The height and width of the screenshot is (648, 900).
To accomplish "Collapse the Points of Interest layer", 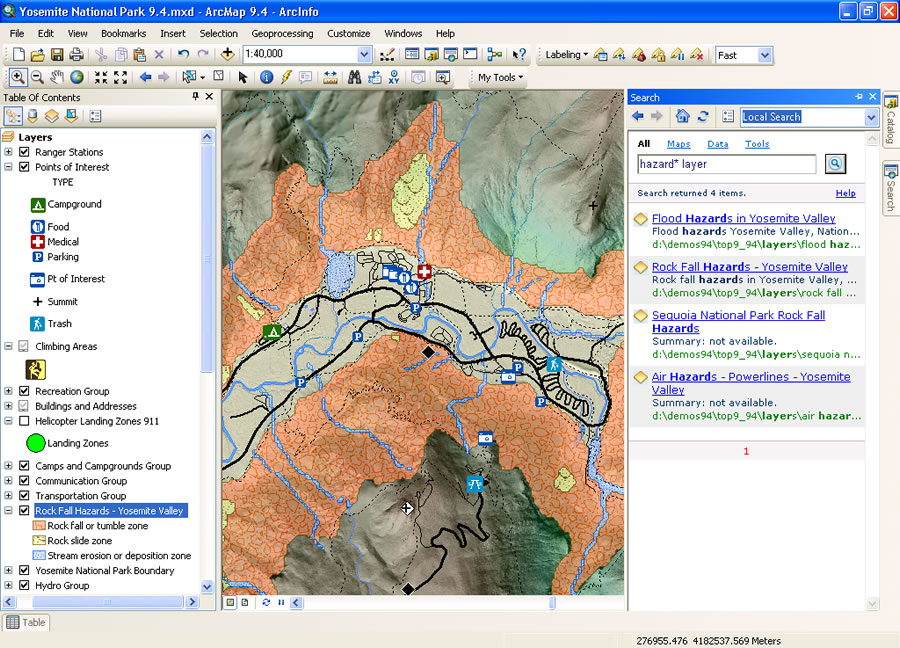I will pyautogui.click(x=9, y=167).
